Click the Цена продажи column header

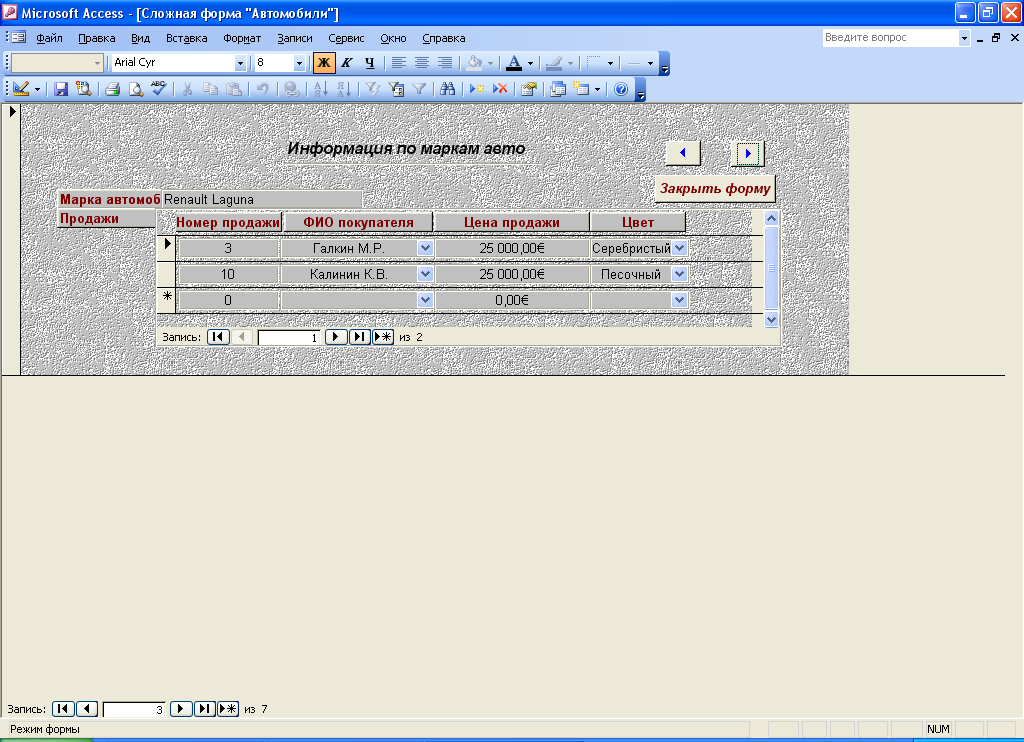[511, 222]
